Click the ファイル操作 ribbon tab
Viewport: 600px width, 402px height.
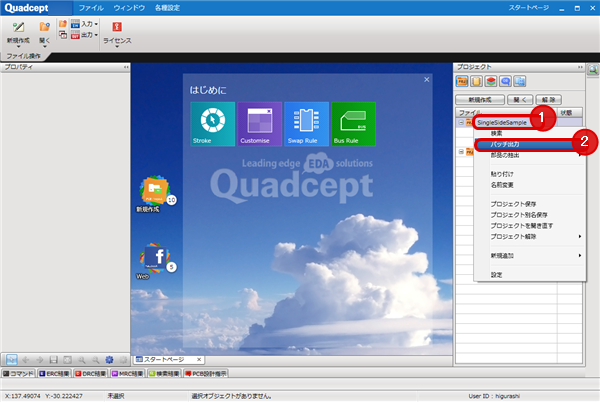click(x=23, y=56)
